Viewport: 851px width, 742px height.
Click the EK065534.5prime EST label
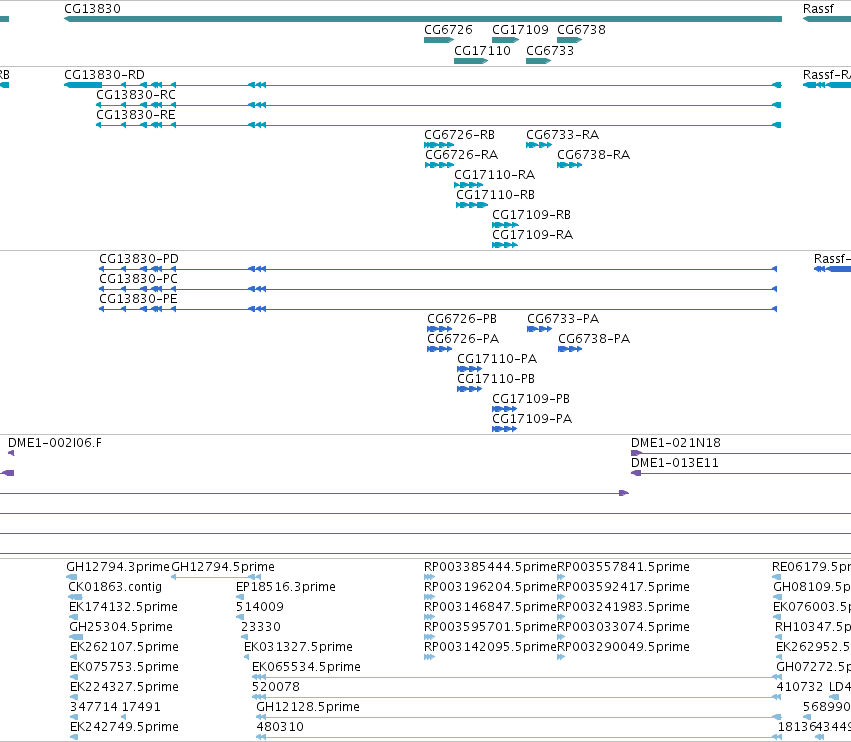click(307, 667)
